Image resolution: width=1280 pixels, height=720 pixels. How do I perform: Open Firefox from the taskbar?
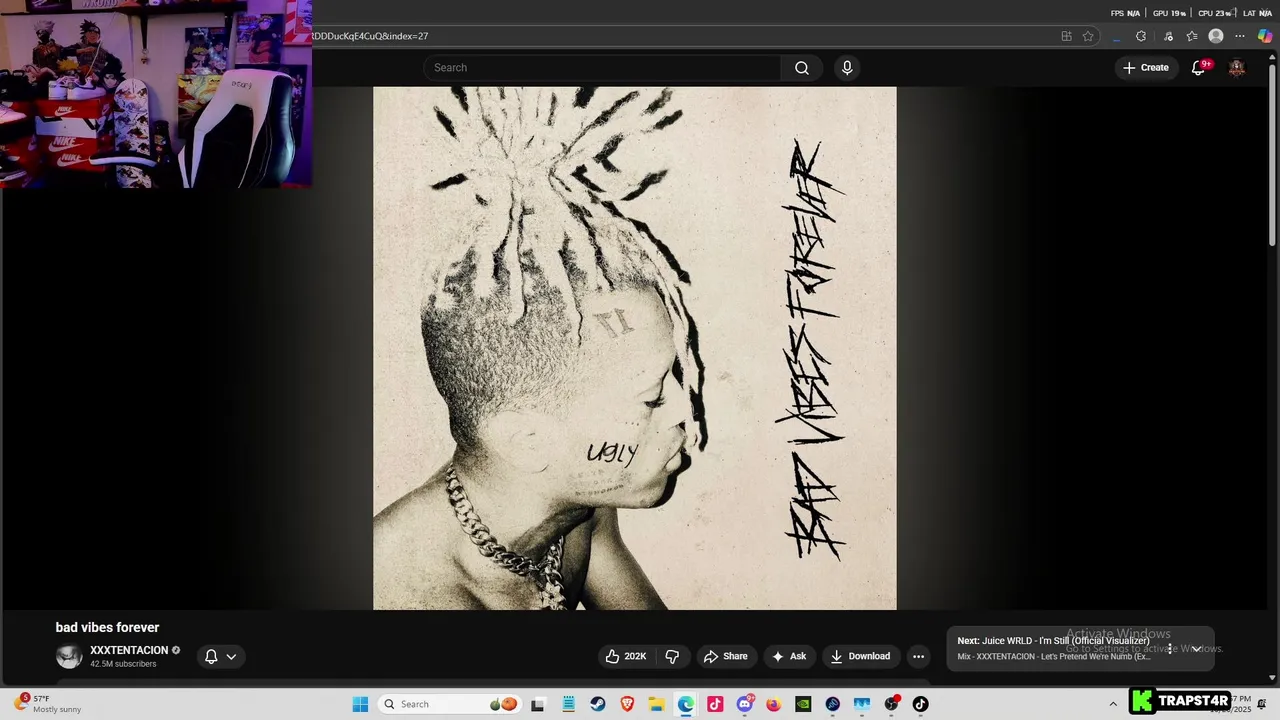[x=773, y=704]
